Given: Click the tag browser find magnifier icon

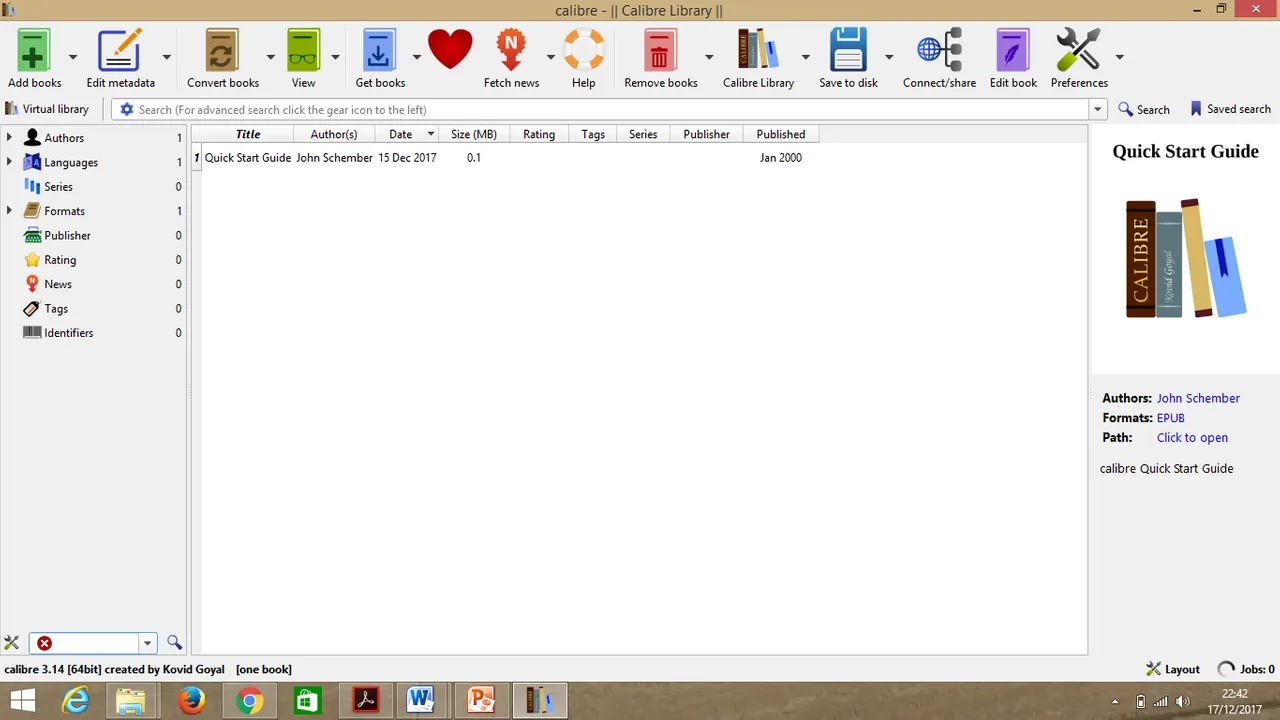Looking at the screenshot, I should click(174, 643).
